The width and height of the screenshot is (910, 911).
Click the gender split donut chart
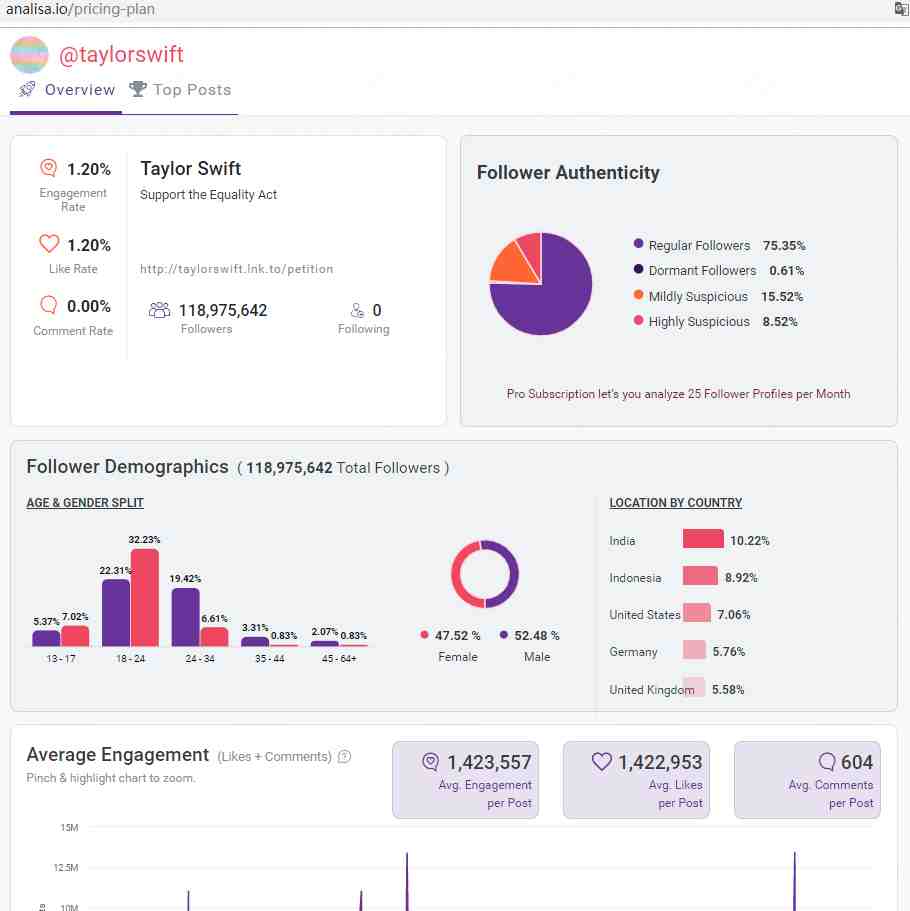tap(485, 574)
